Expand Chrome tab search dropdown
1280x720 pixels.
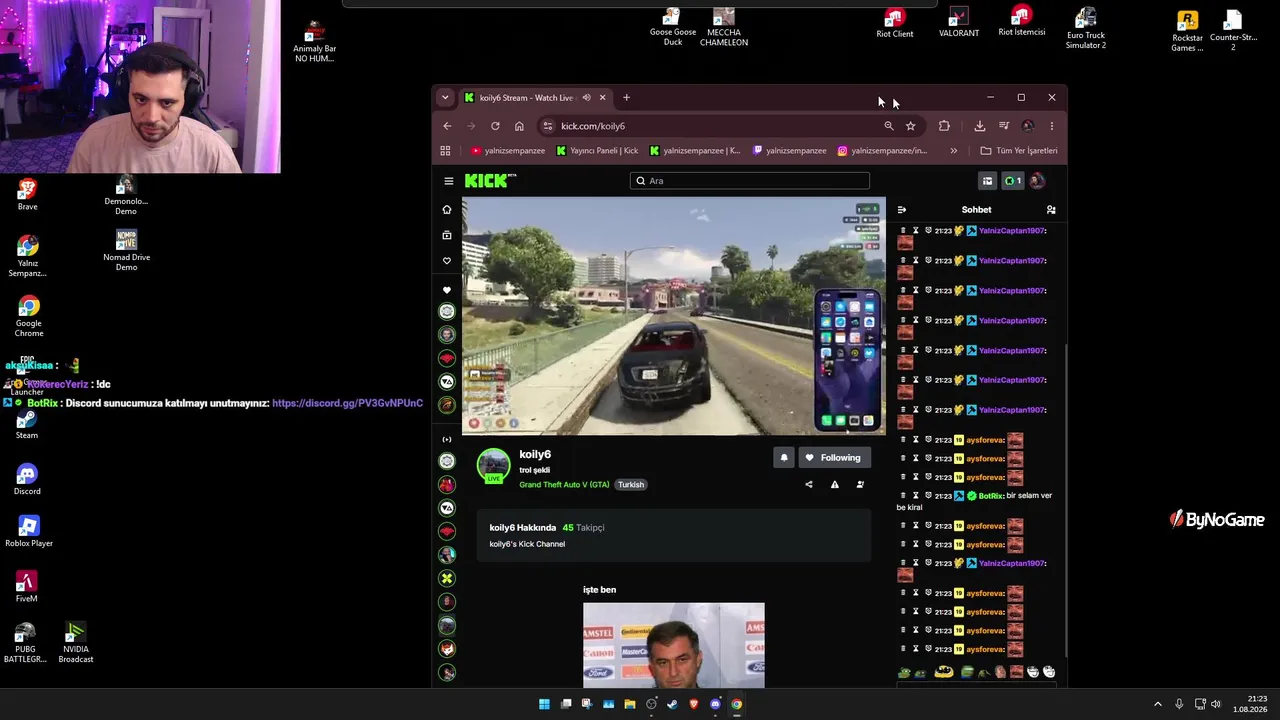[x=445, y=98]
